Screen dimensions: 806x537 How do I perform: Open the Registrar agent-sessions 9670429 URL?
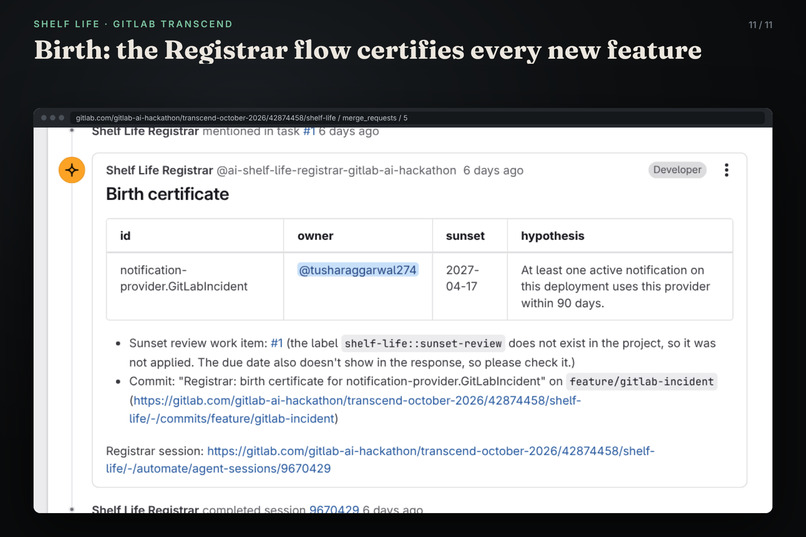tap(380, 460)
